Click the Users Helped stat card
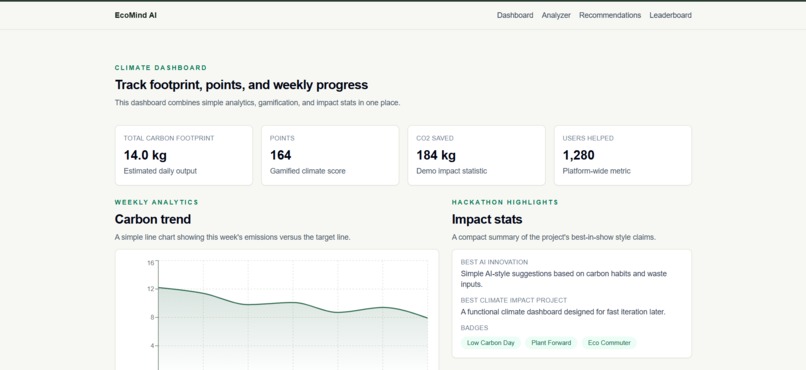The image size is (806, 370). [x=623, y=155]
